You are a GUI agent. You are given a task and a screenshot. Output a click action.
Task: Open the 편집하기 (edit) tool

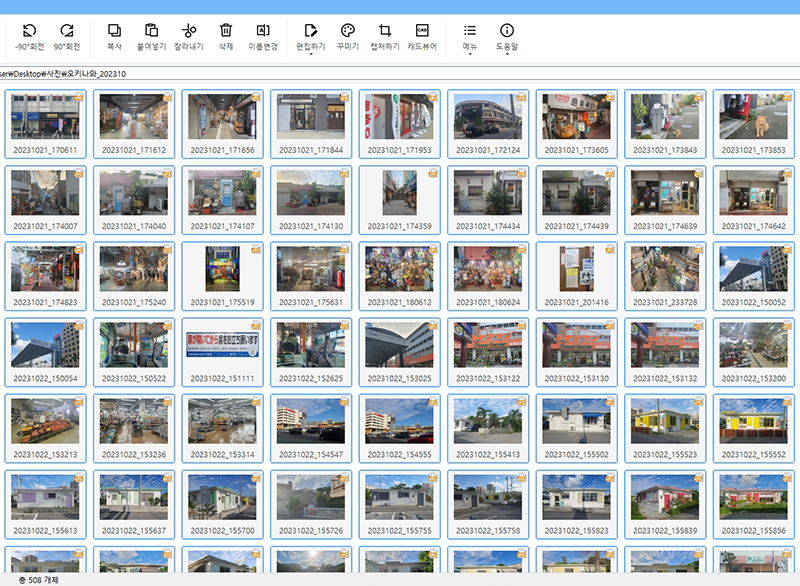pos(311,37)
